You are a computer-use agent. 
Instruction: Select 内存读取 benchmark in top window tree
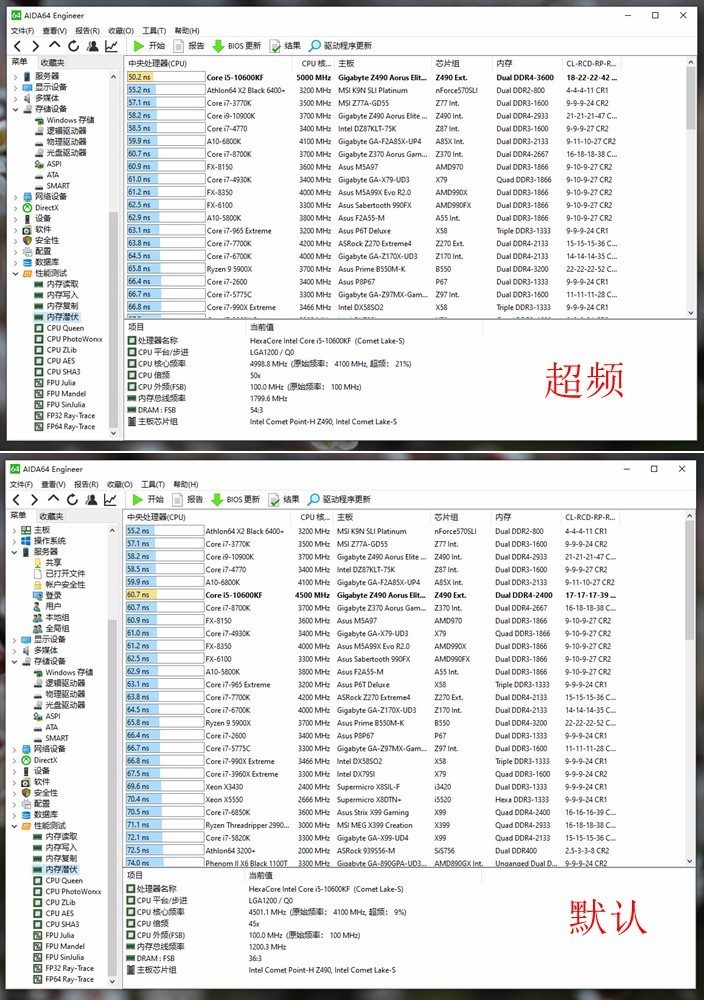coord(62,284)
